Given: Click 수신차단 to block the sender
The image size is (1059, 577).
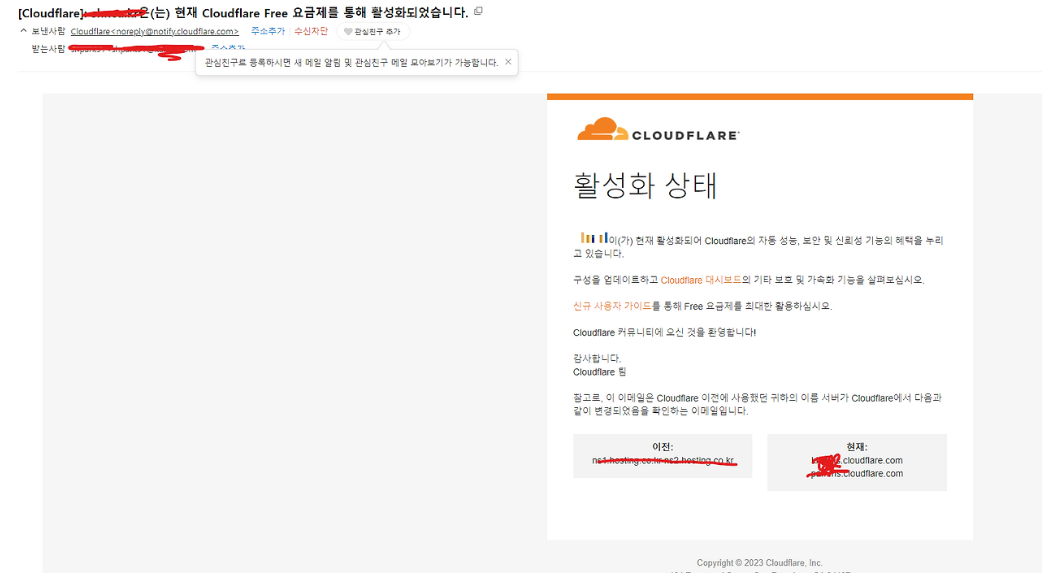Looking at the screenshot, I should 311,31.
